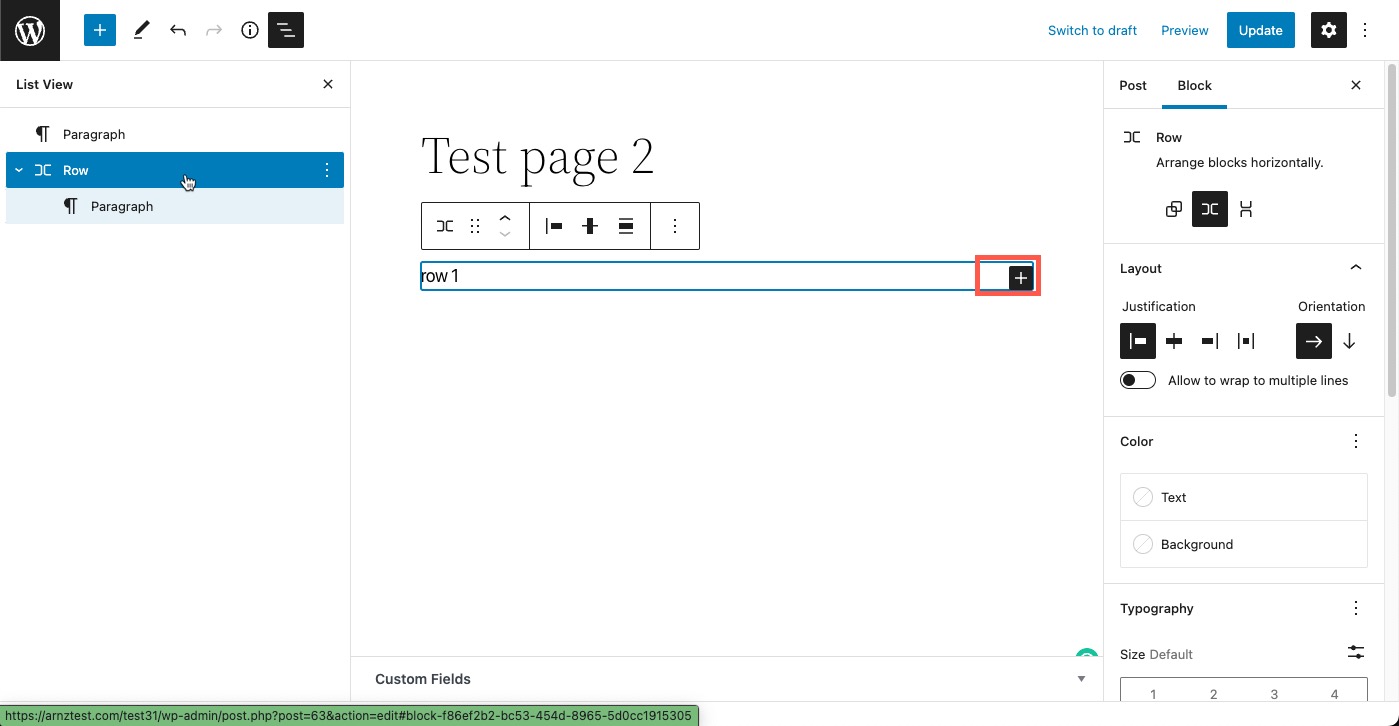Add block inside the Row
Image resolution: width=1399 pixels, height=726 pixels.
click(1020, 278)
